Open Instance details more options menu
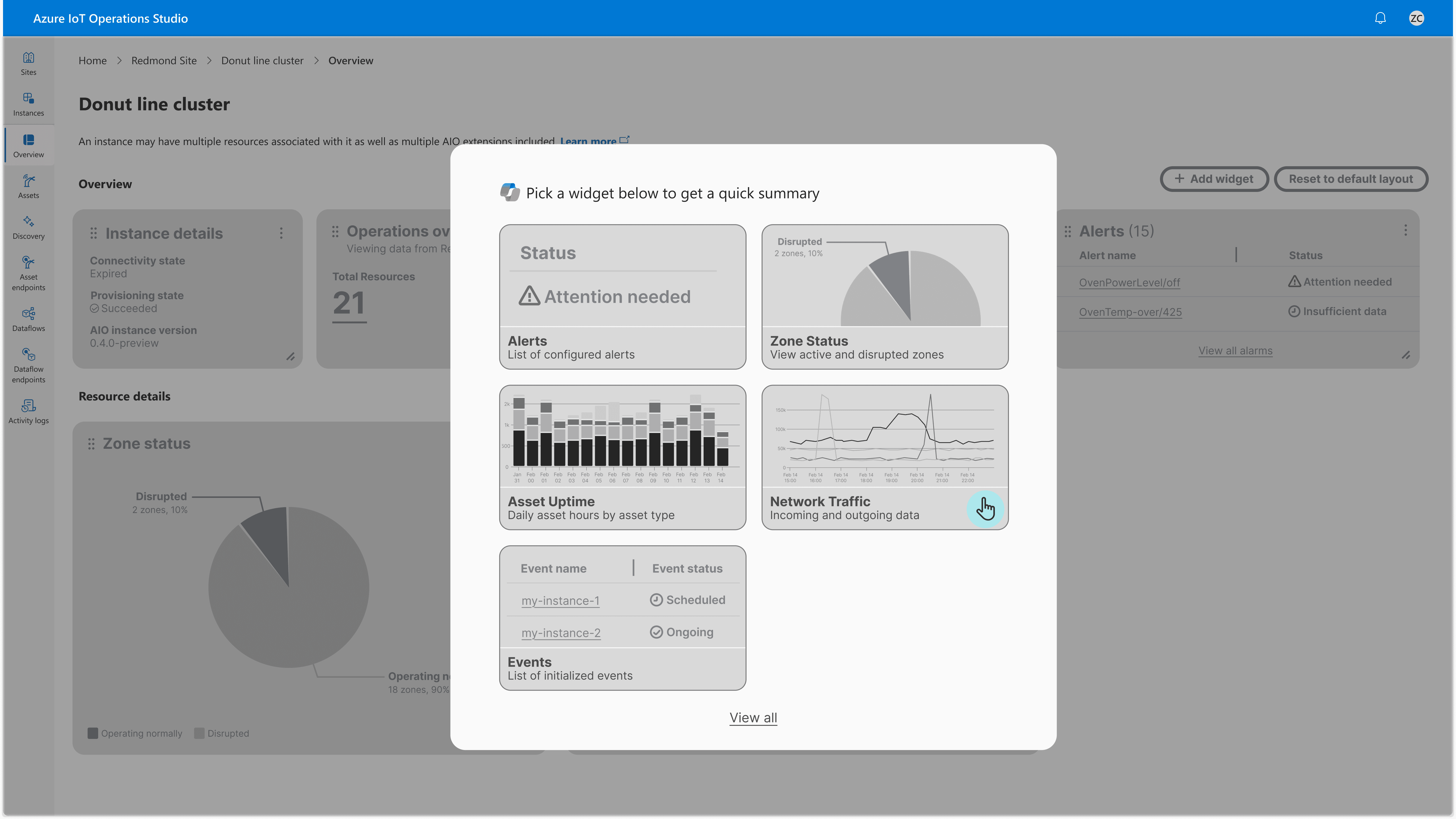1456x819 pixels. pyautogui.click(x=281, y=233)
